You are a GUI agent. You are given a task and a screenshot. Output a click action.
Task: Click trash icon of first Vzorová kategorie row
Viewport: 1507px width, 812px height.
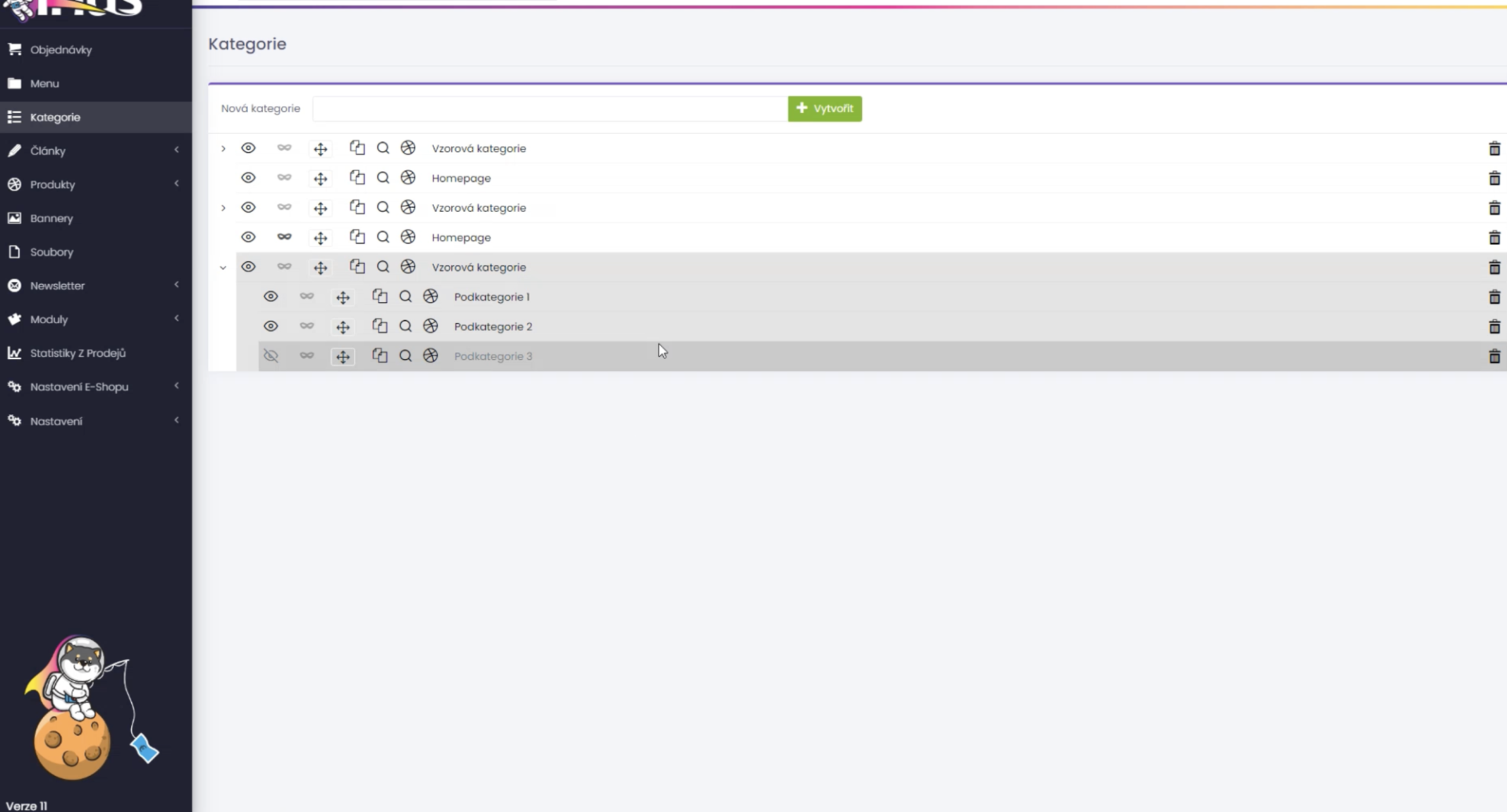coord(1494,148)
